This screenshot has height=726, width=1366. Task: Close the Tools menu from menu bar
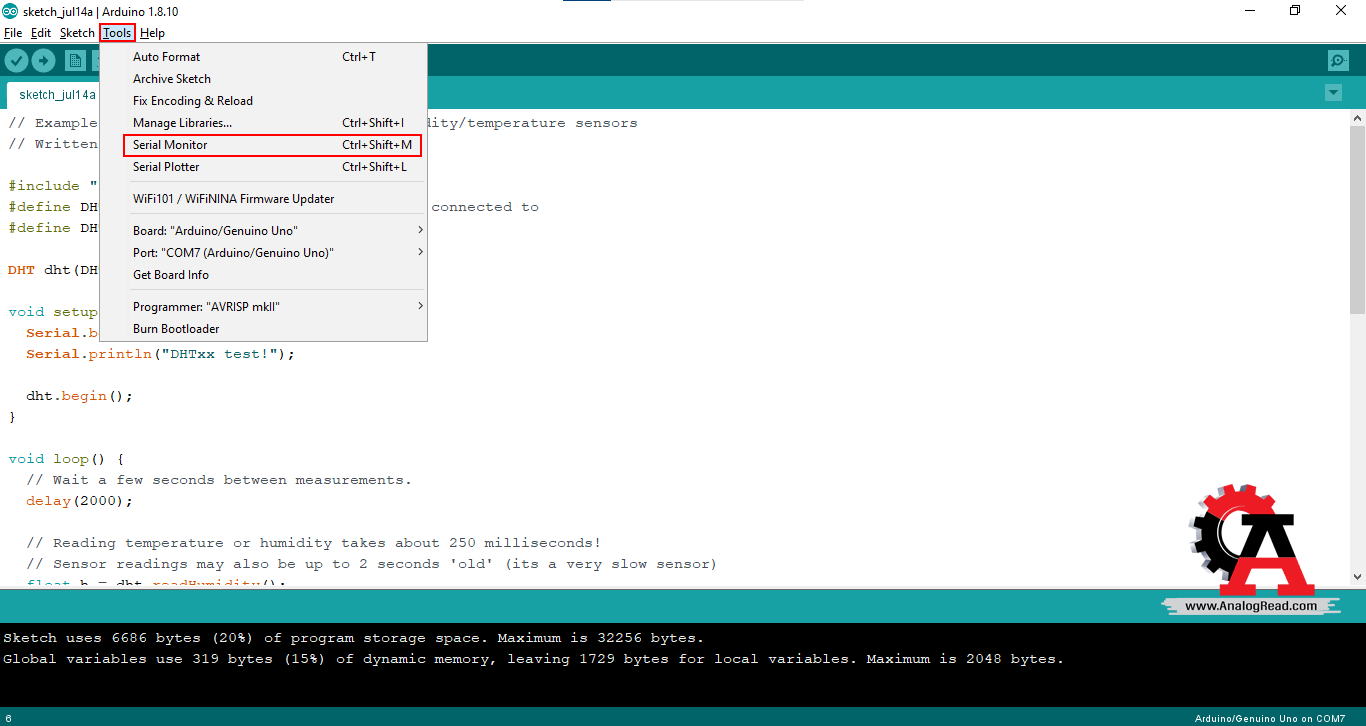click(117, 33)
